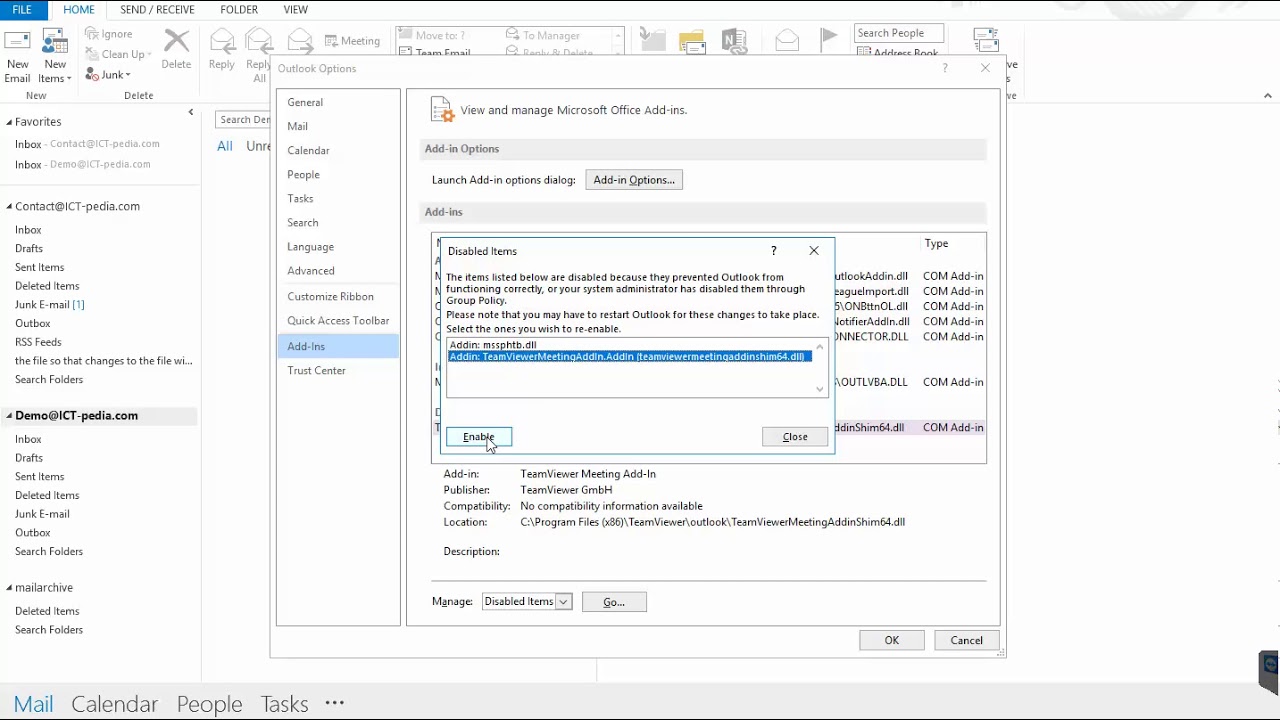The width and height of the screenshot is (1280, 720).
Task: Click the Type column header
Action: click(936, 244)
